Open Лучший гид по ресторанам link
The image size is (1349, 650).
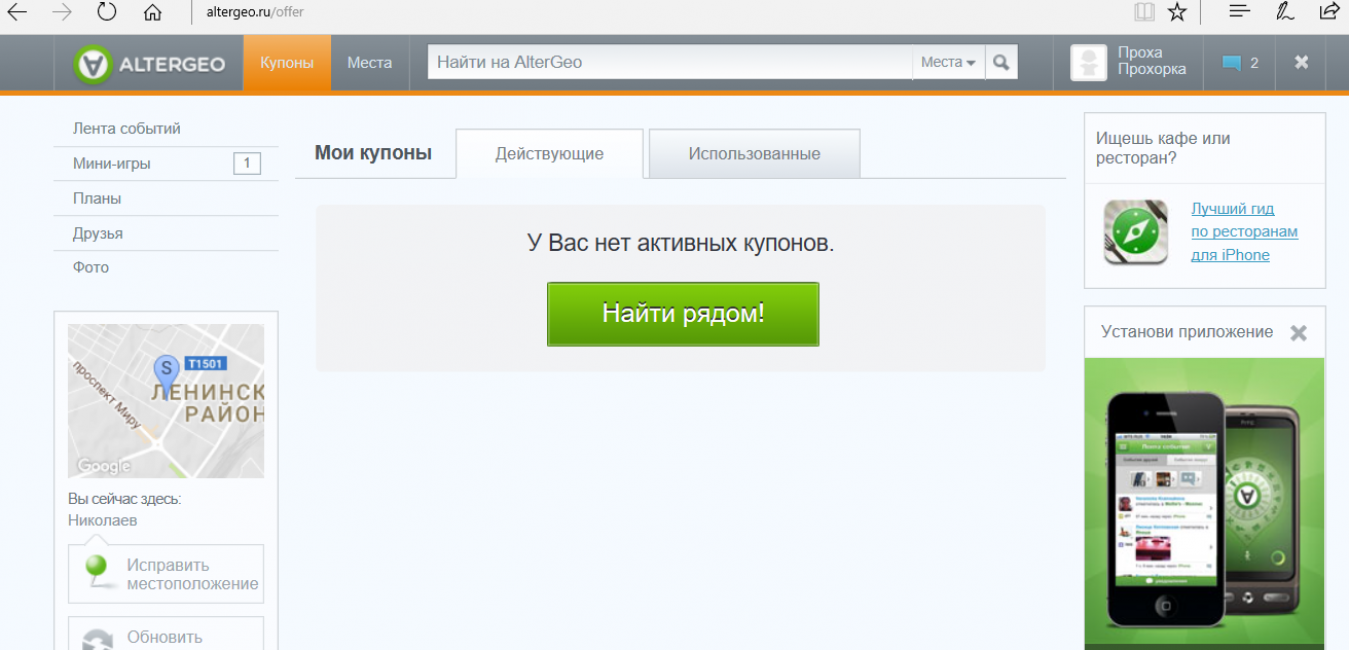(x=1243, y=232)
